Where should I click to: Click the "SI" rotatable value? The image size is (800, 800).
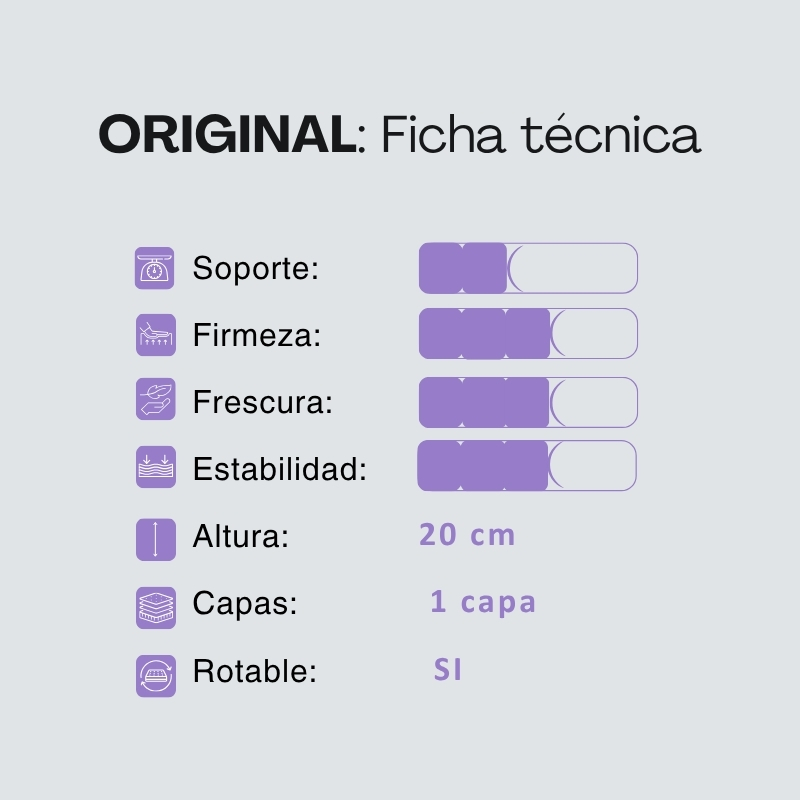pos(448,670)
